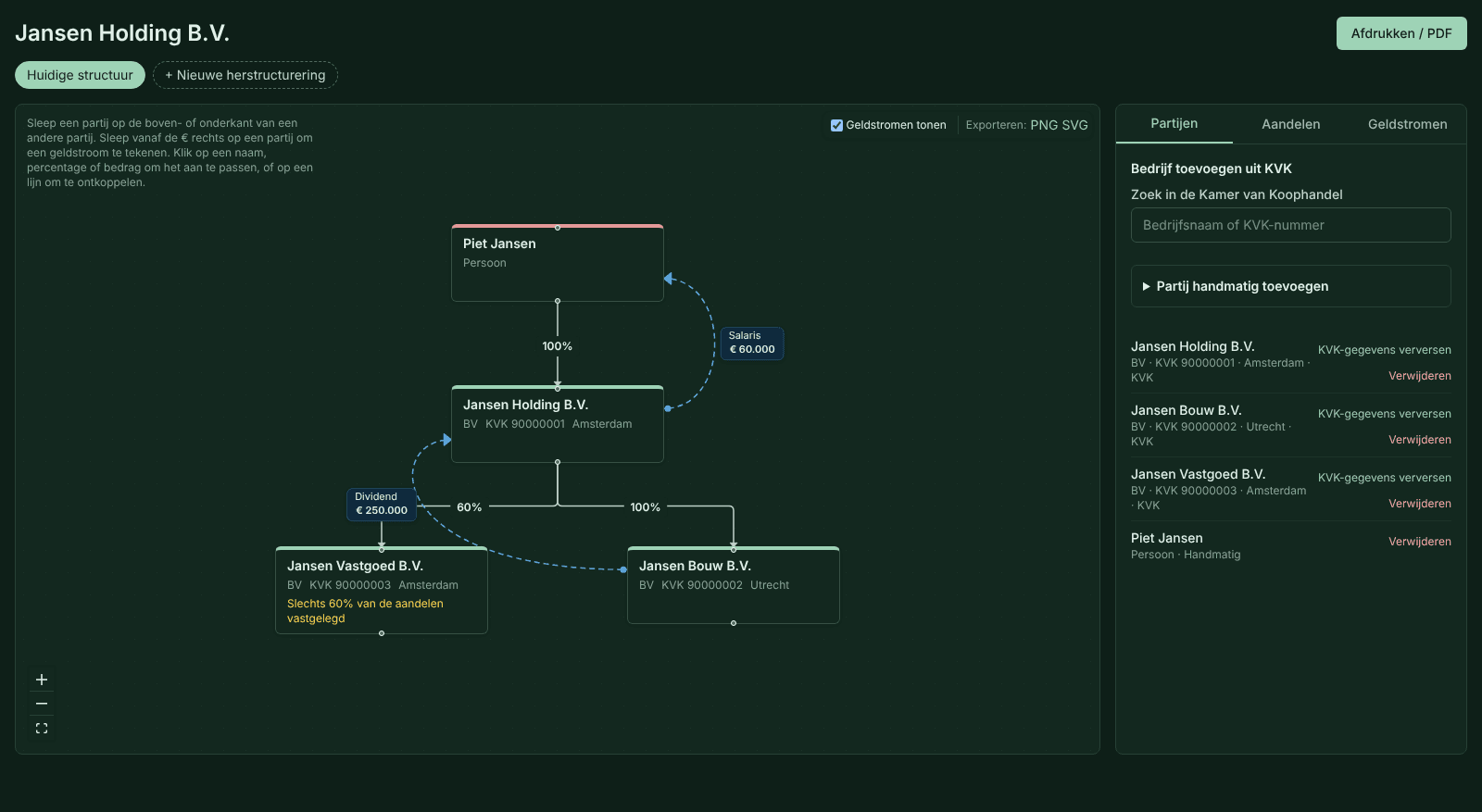Image resolution: width=1482 pixels, height=812 pixels.
Task: Click the top connector dot of Piet Jansen
Action: [x=558, y=227]
